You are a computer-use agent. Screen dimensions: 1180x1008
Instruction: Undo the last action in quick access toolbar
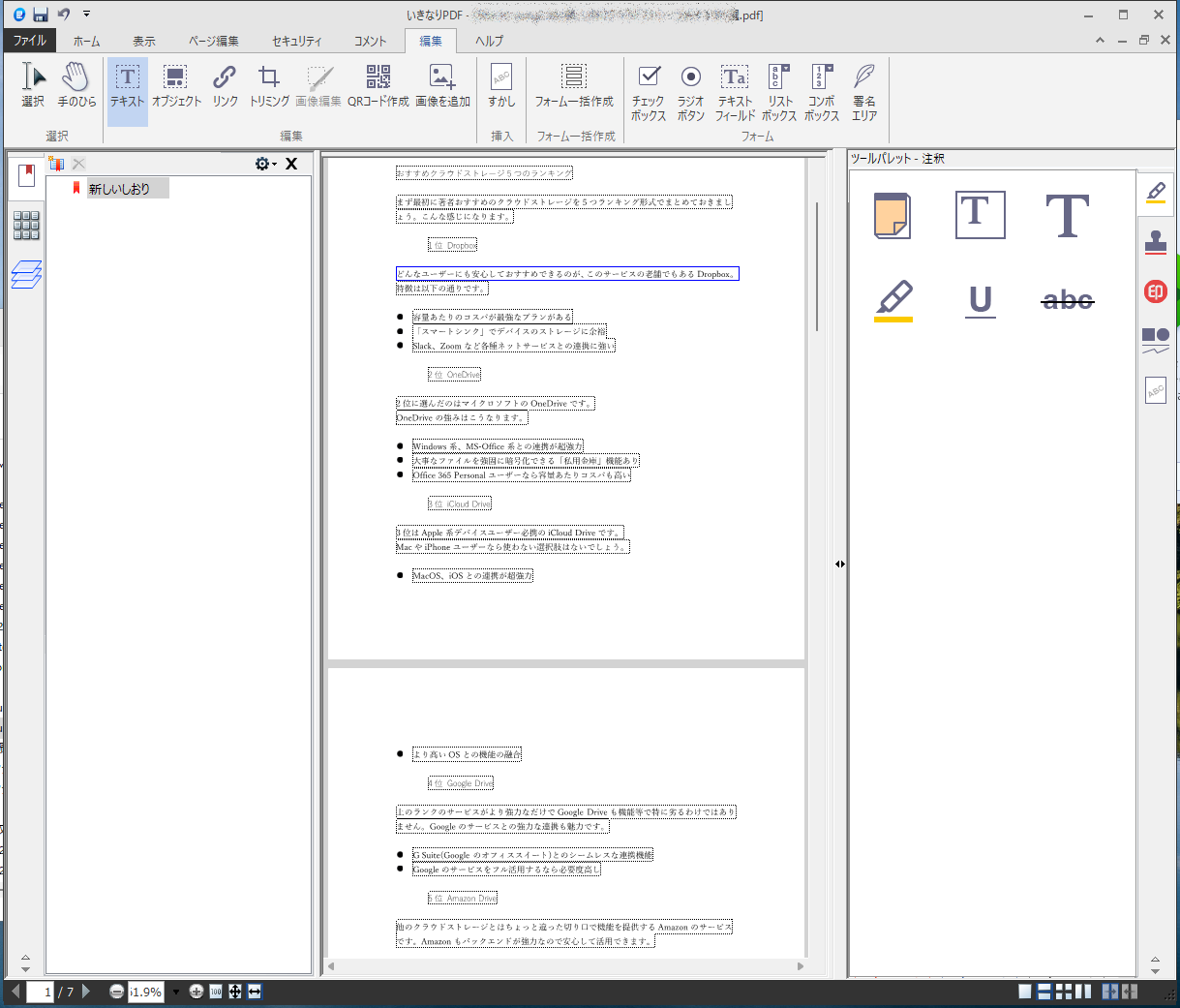tap(64, 15)
